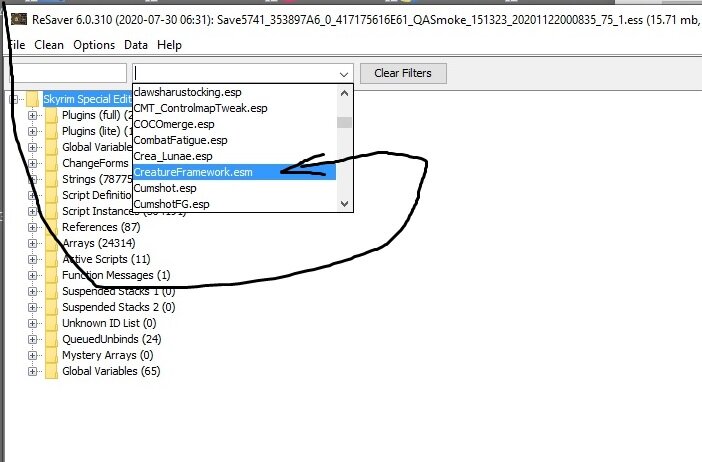
Task: Expand the Unknown ID List (0) node
Action: 32,323
